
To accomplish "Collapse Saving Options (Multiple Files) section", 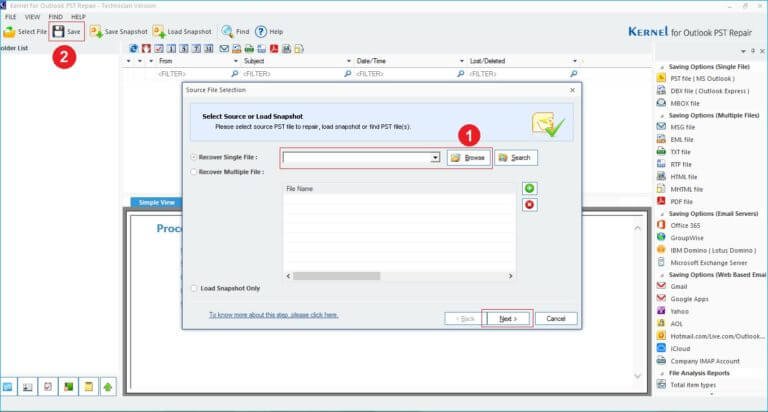I will point(662,116).
